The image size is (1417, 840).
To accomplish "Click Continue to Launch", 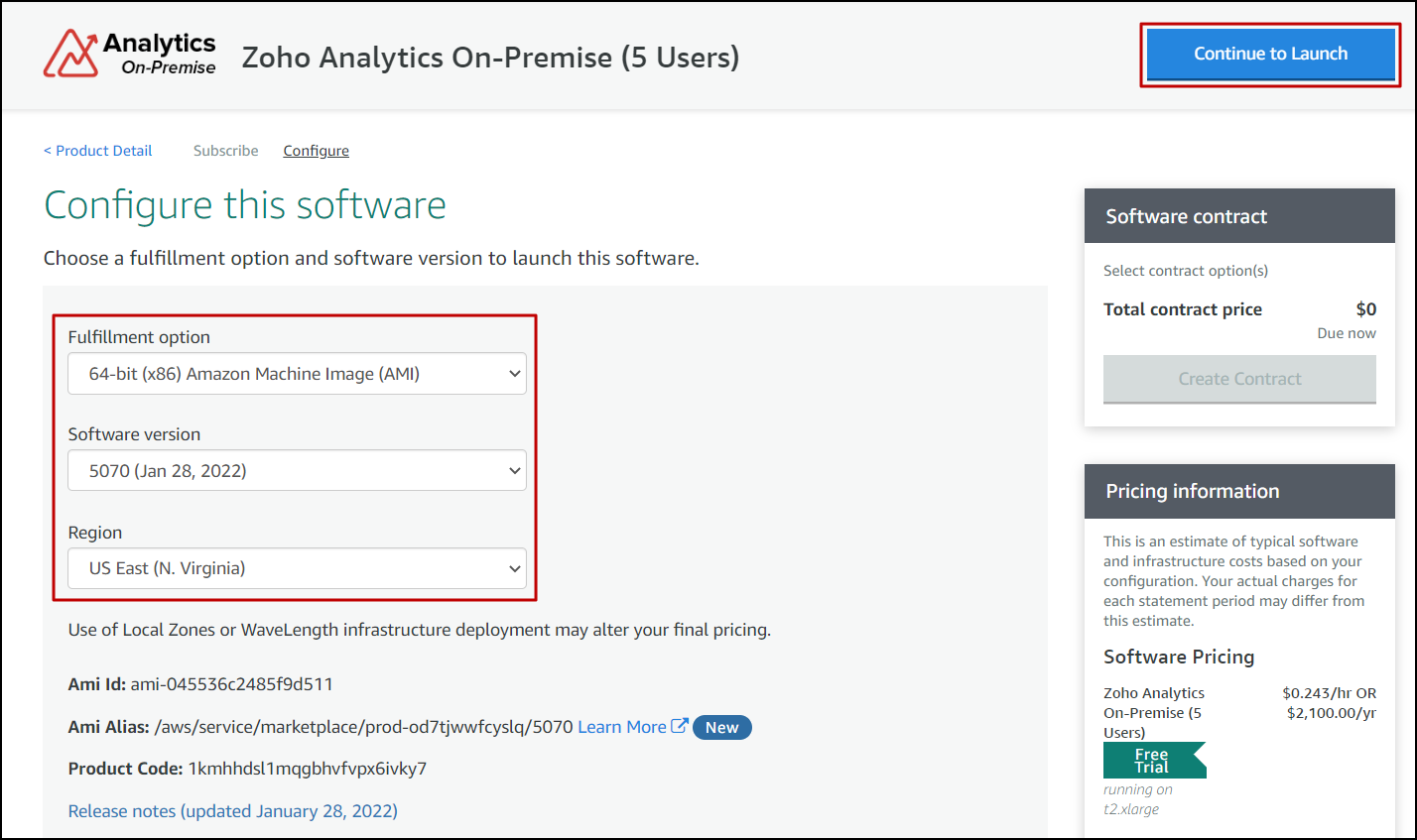I will coord(1270,54).
